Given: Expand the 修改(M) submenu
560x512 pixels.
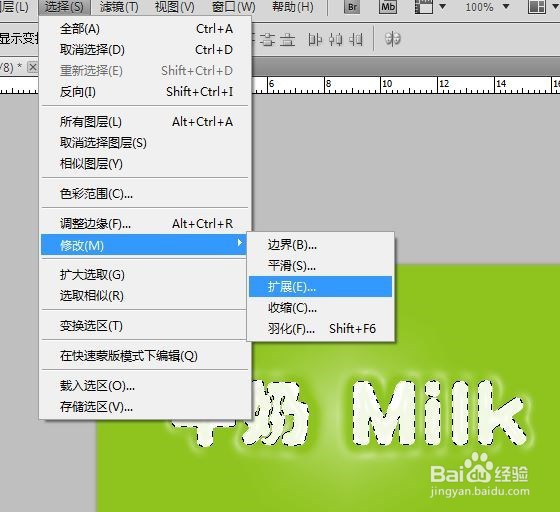Looking at the screenshot, I should (144, 245).
